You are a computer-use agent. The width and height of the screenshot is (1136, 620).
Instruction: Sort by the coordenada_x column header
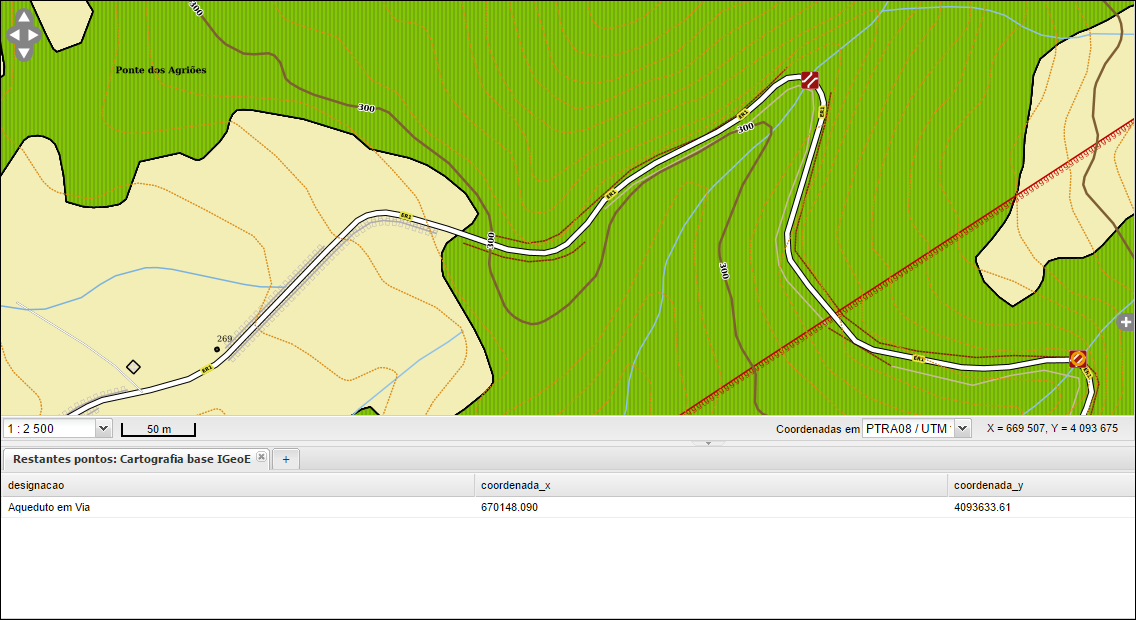click(x=710, y=485)
